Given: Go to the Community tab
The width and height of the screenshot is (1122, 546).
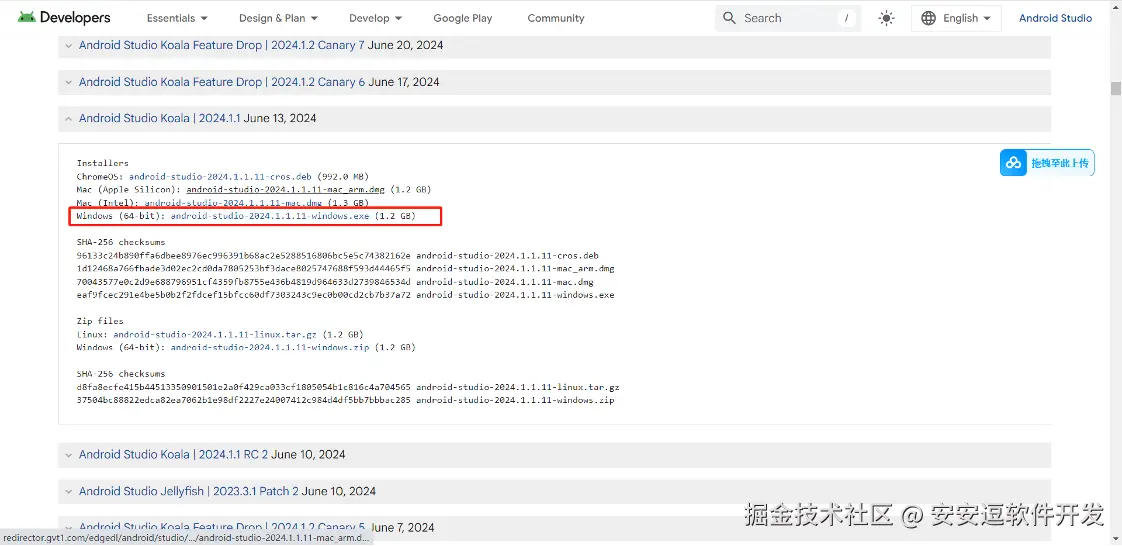Looking at the screenshot, I should 556,19.
